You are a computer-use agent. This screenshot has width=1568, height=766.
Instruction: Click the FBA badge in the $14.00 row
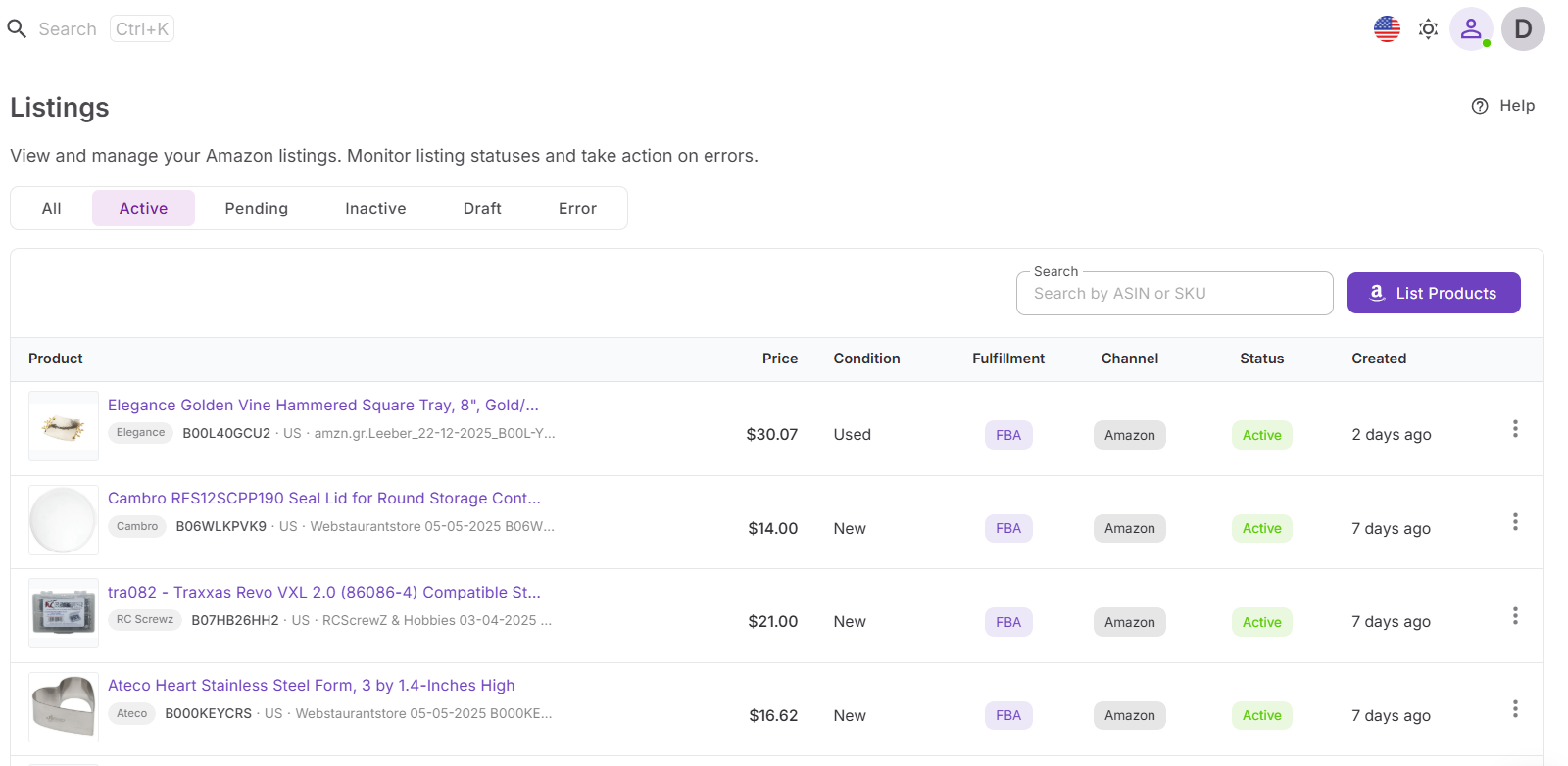click(x=1008, y=528)
